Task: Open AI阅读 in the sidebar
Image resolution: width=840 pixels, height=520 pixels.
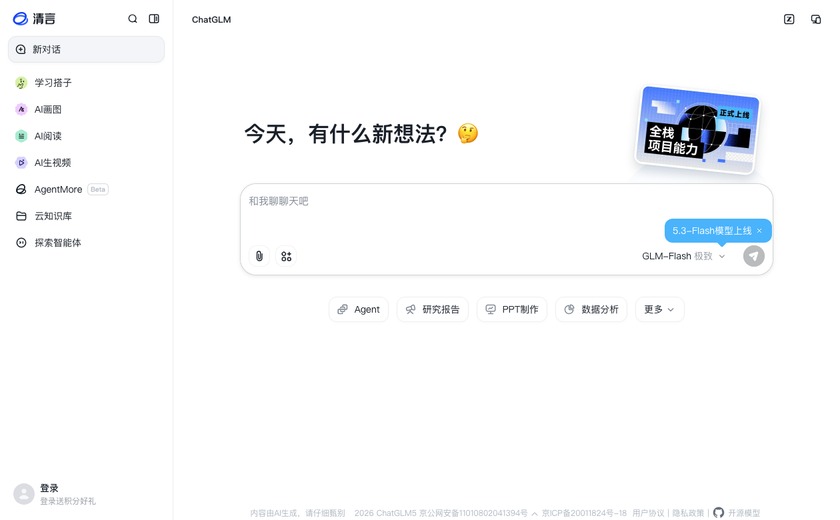Action: tap(86, 136)
